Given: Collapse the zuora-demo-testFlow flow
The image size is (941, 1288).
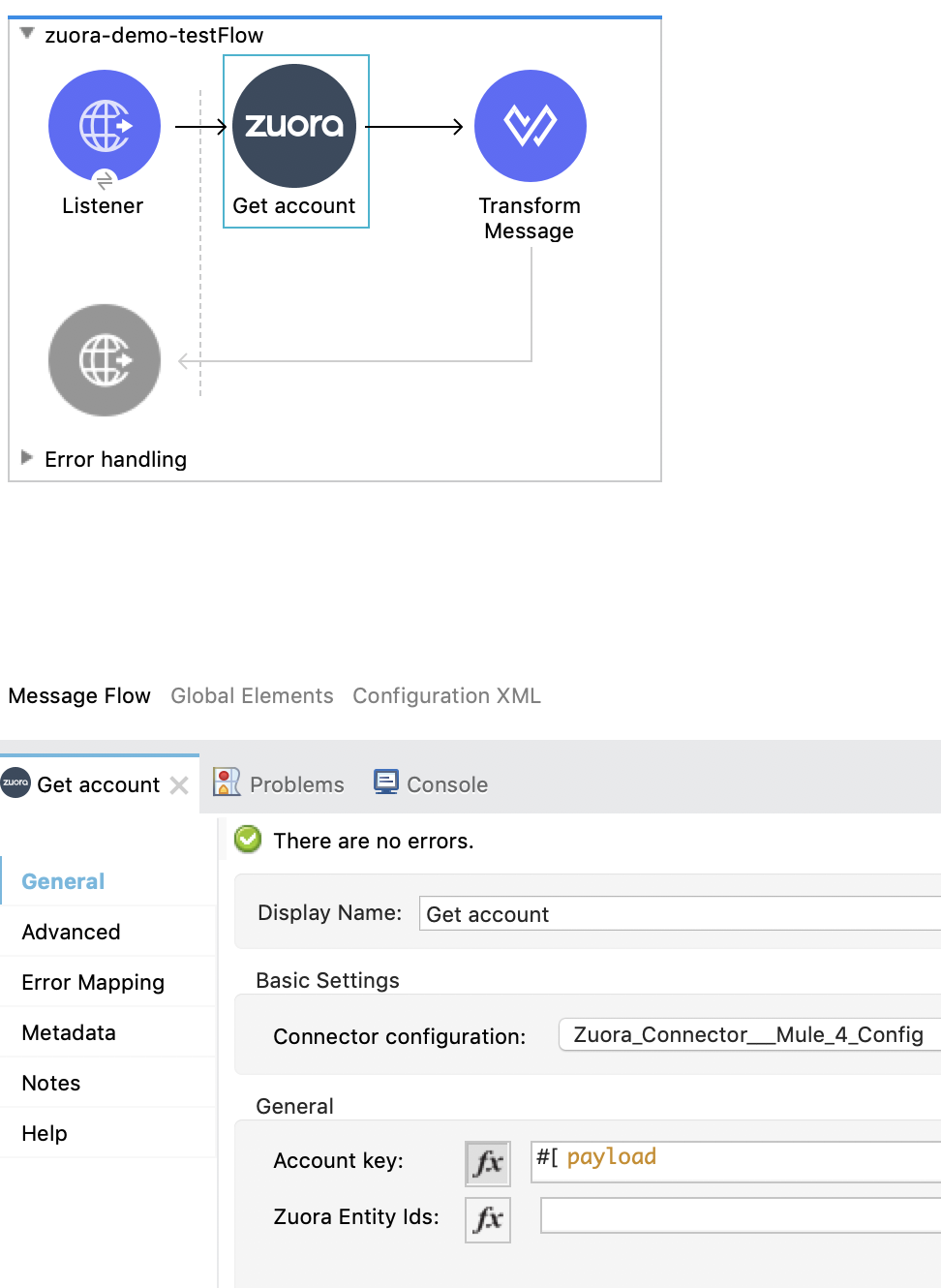Looking at the screenshot, I should pos(27,34).
